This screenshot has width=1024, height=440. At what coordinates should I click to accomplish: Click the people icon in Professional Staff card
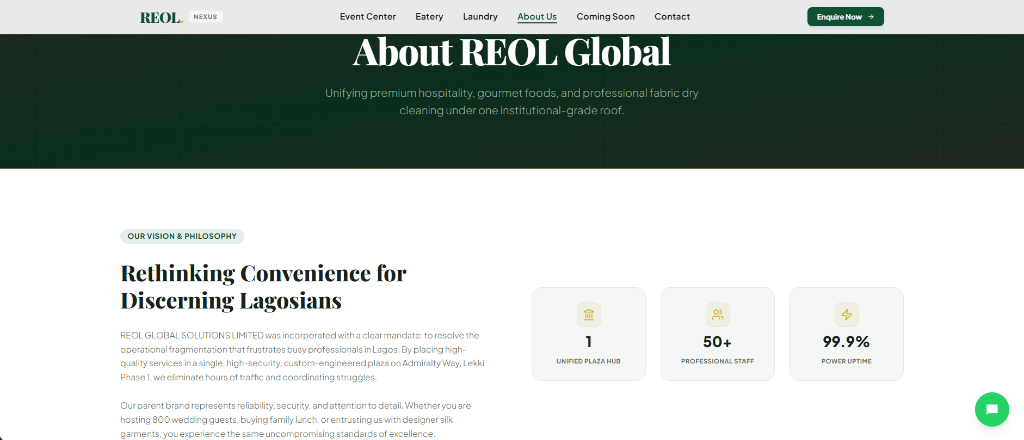[x=717, y=315]
